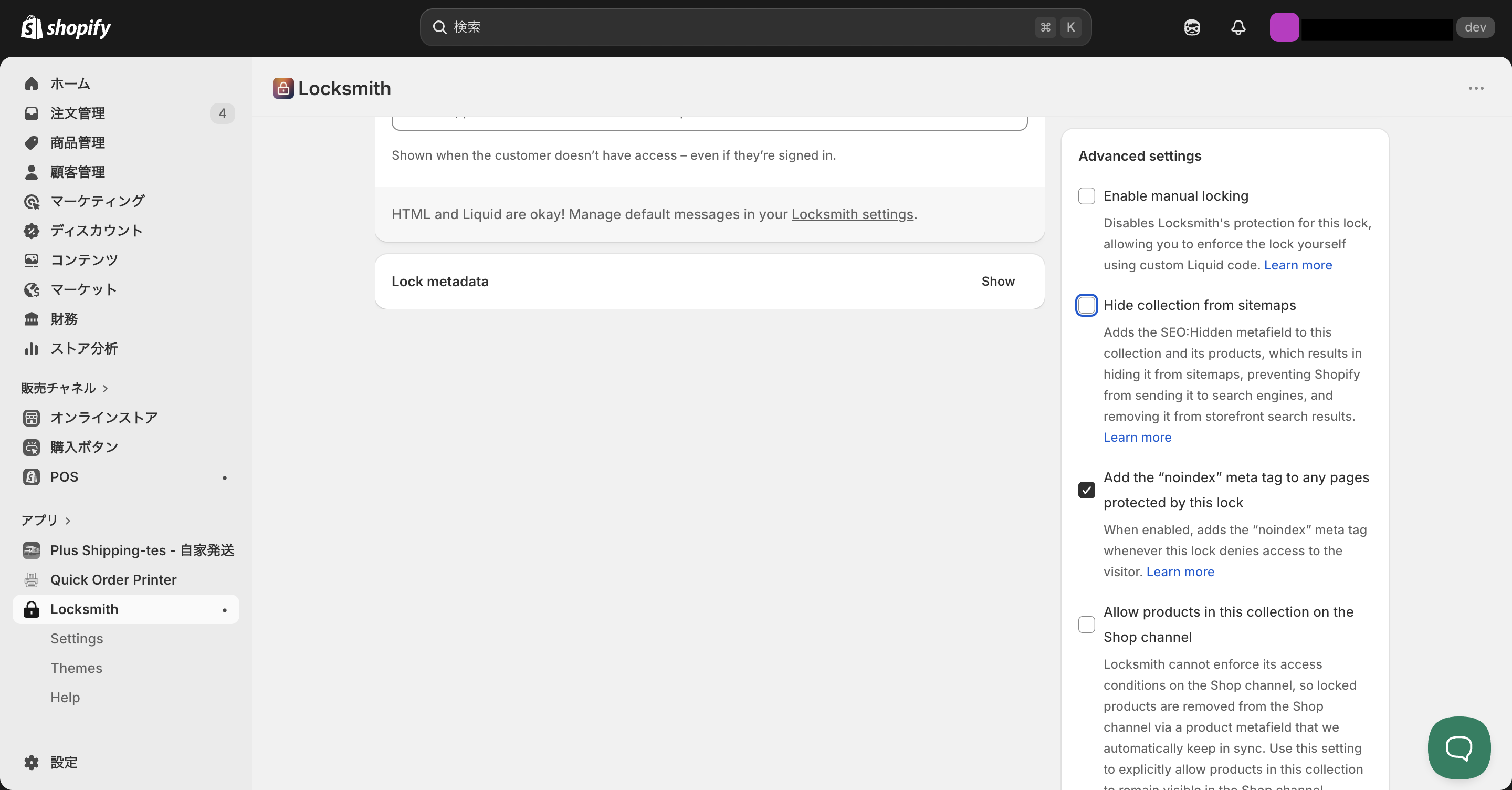Focus the 検索 search field
Screen dimensions: 1512x790
[x=755, y=27]
